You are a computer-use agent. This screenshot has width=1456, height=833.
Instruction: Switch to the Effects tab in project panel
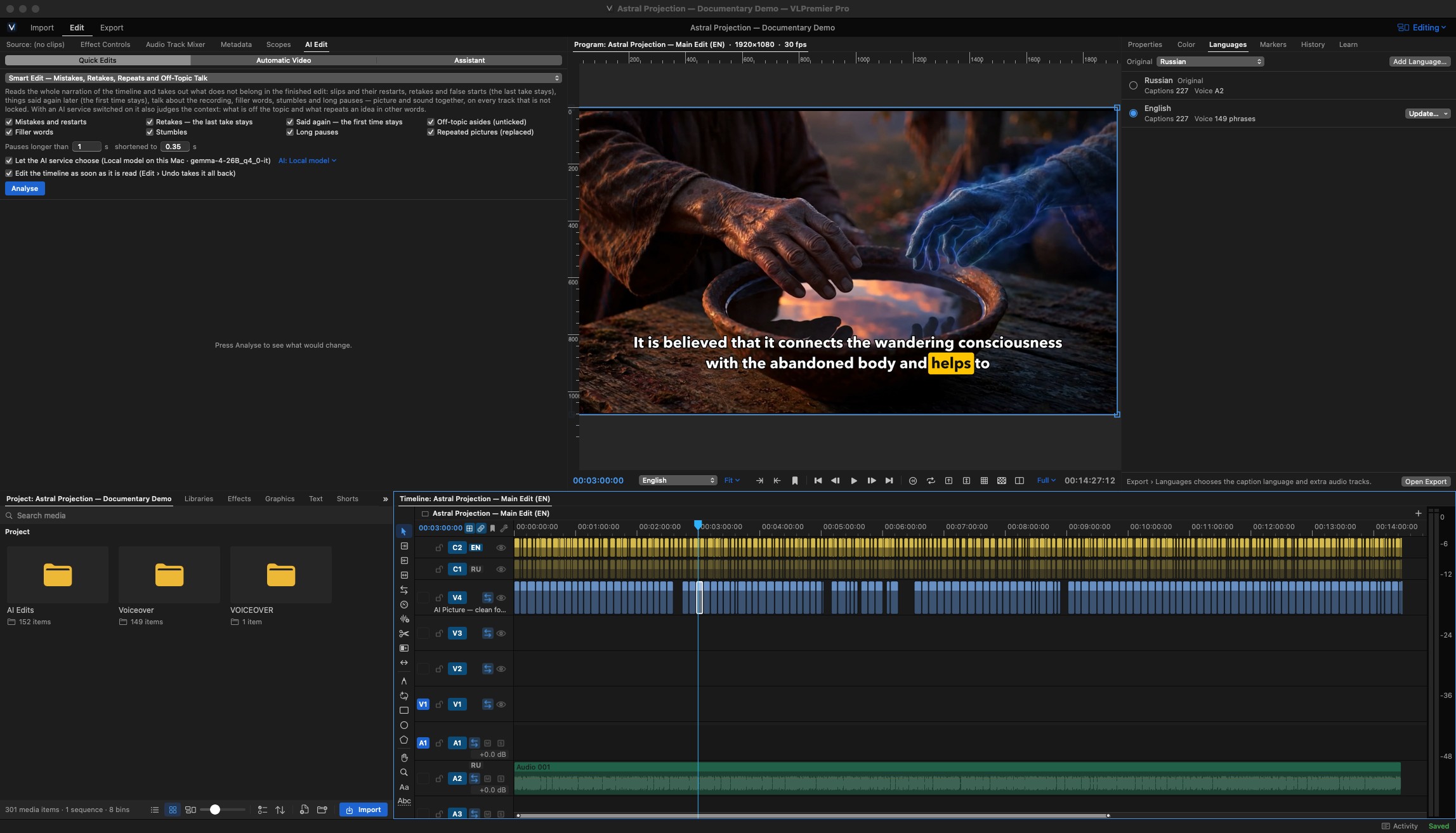click(x=239, y=499)
